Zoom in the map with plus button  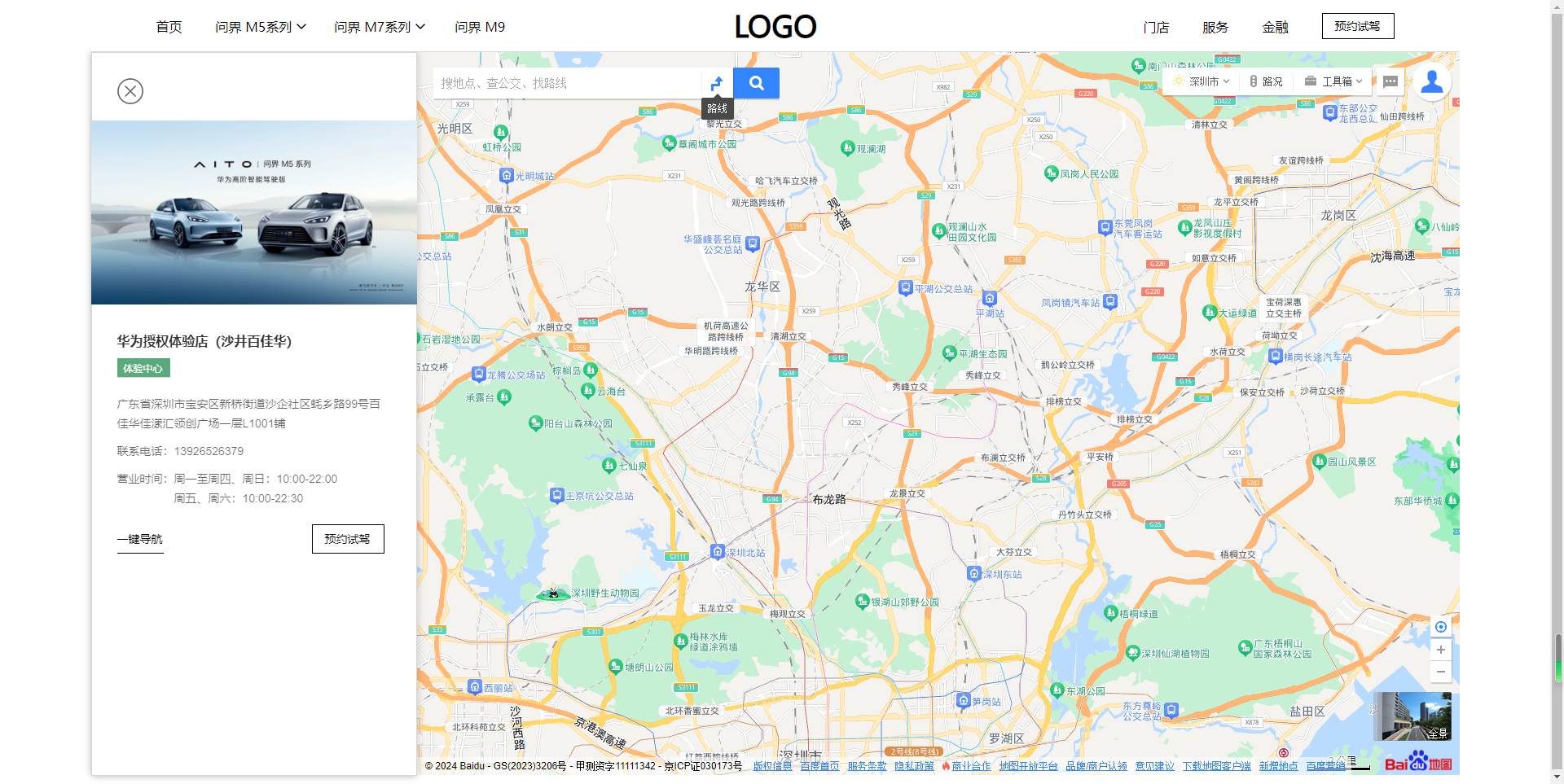click(x=1441, y=650)
